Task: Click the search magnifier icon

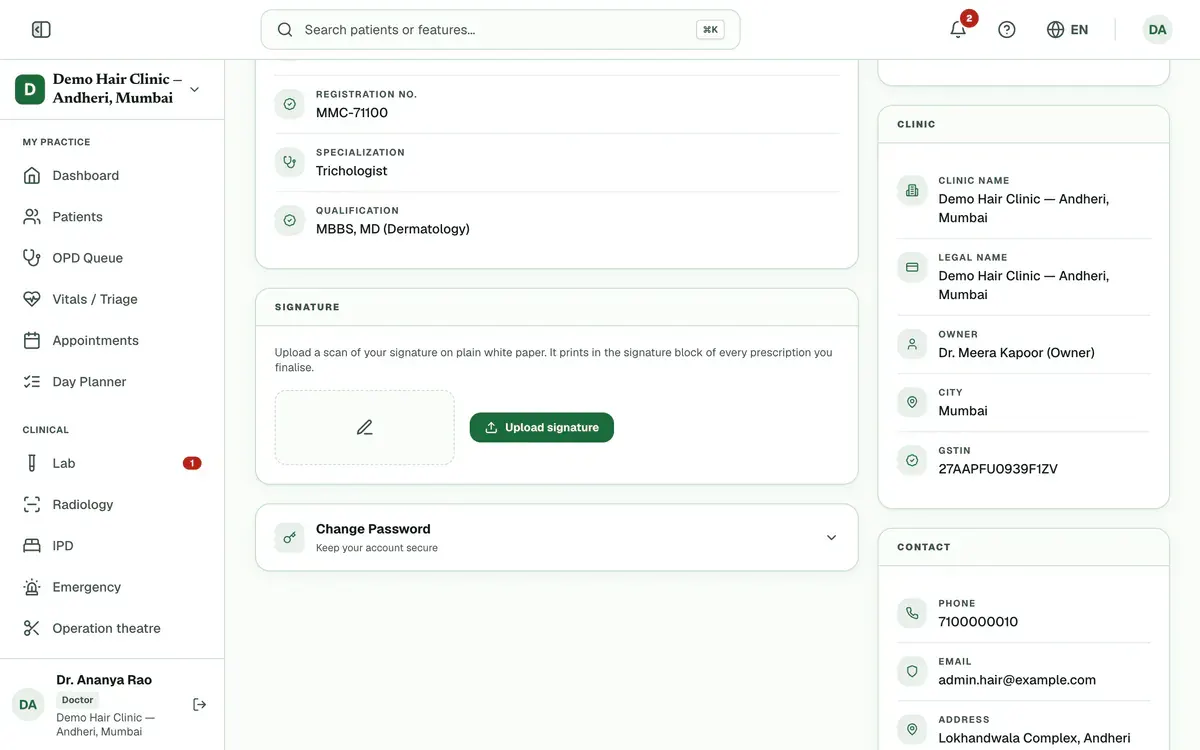Action: 285,30
